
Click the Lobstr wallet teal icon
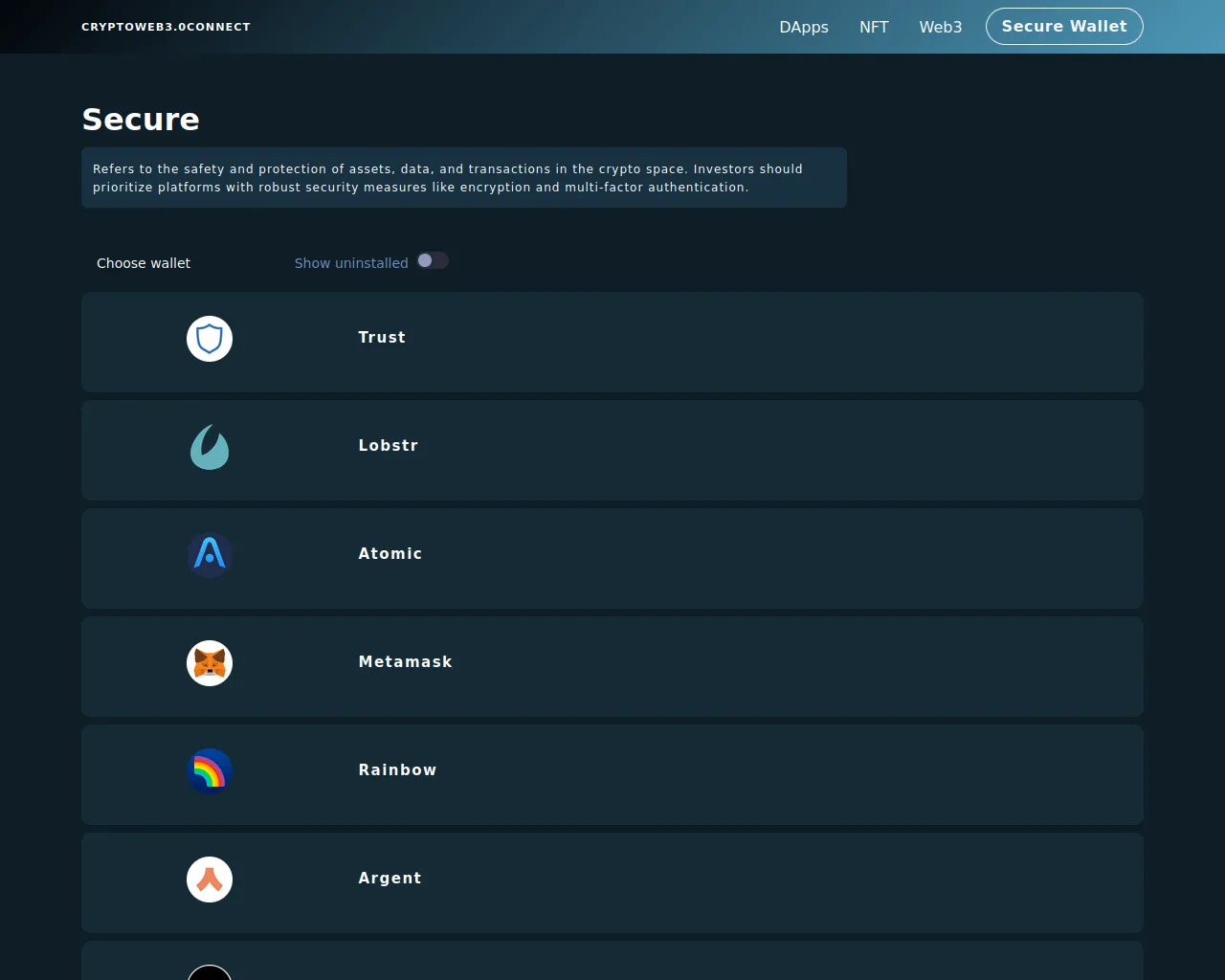(210, 447)
